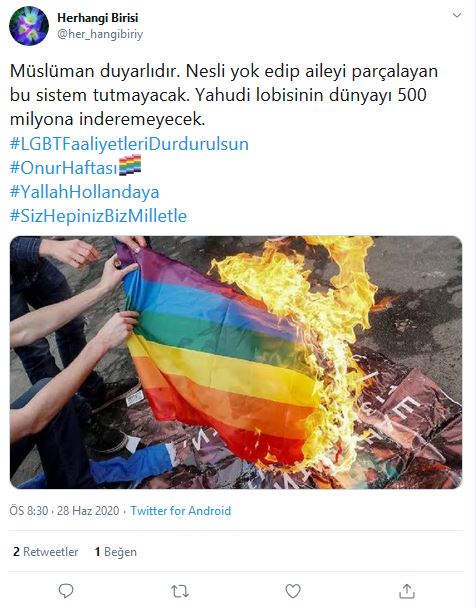Click the reply speech bubble icon
This screenshot has width=476, height=608.
click(66, 591)
